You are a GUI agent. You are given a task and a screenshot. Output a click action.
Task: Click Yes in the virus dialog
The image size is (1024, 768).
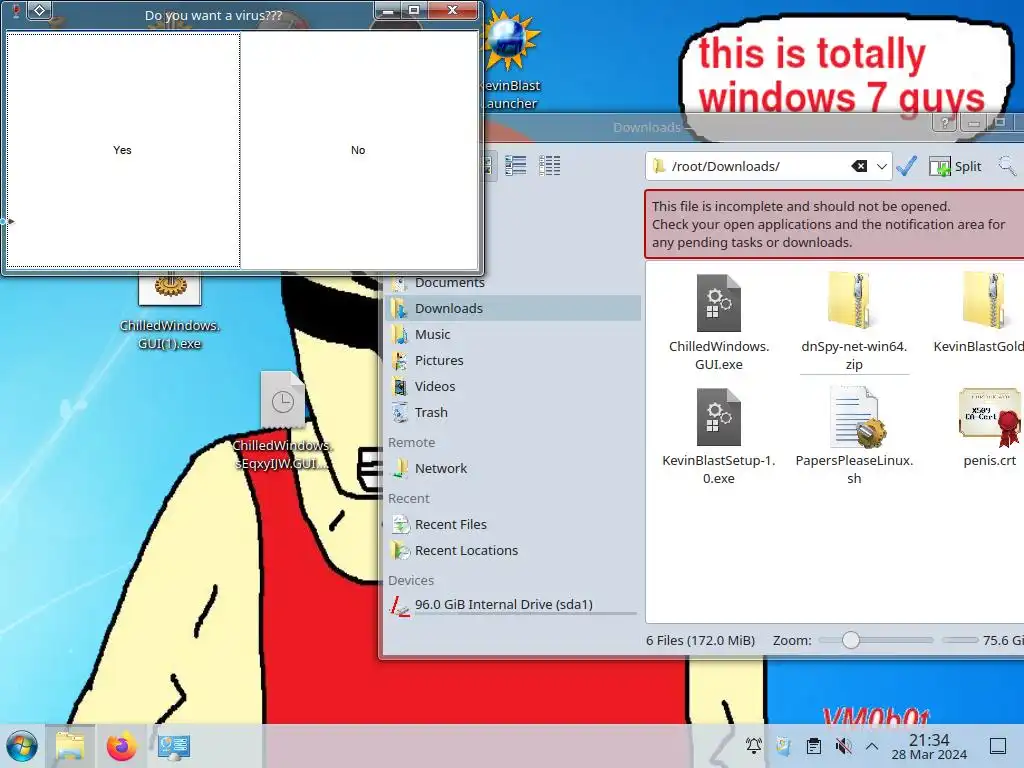(123, 150)
